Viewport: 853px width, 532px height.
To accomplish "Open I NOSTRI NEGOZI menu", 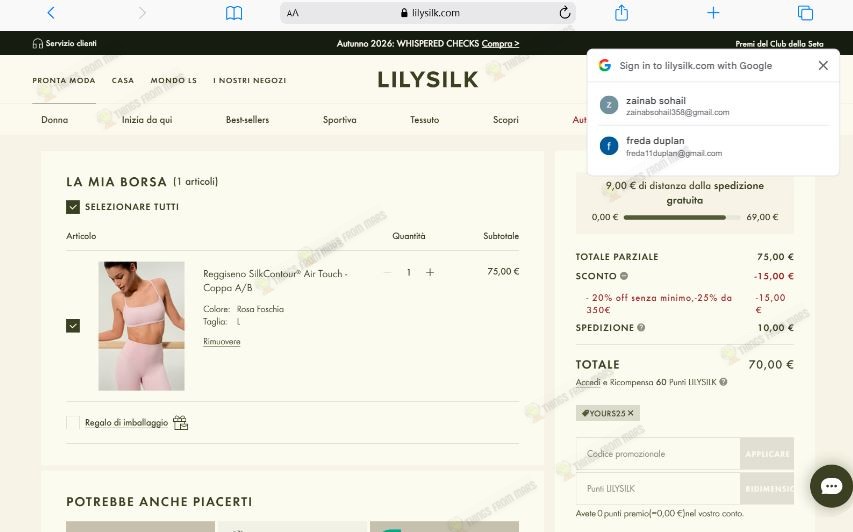I will click(x=250, y=81).
